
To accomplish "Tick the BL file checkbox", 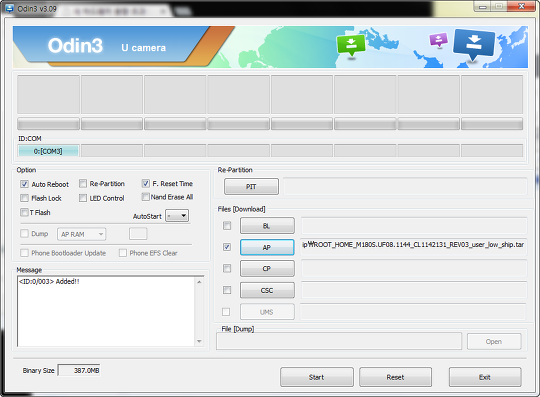I will [x=227, y=226].
